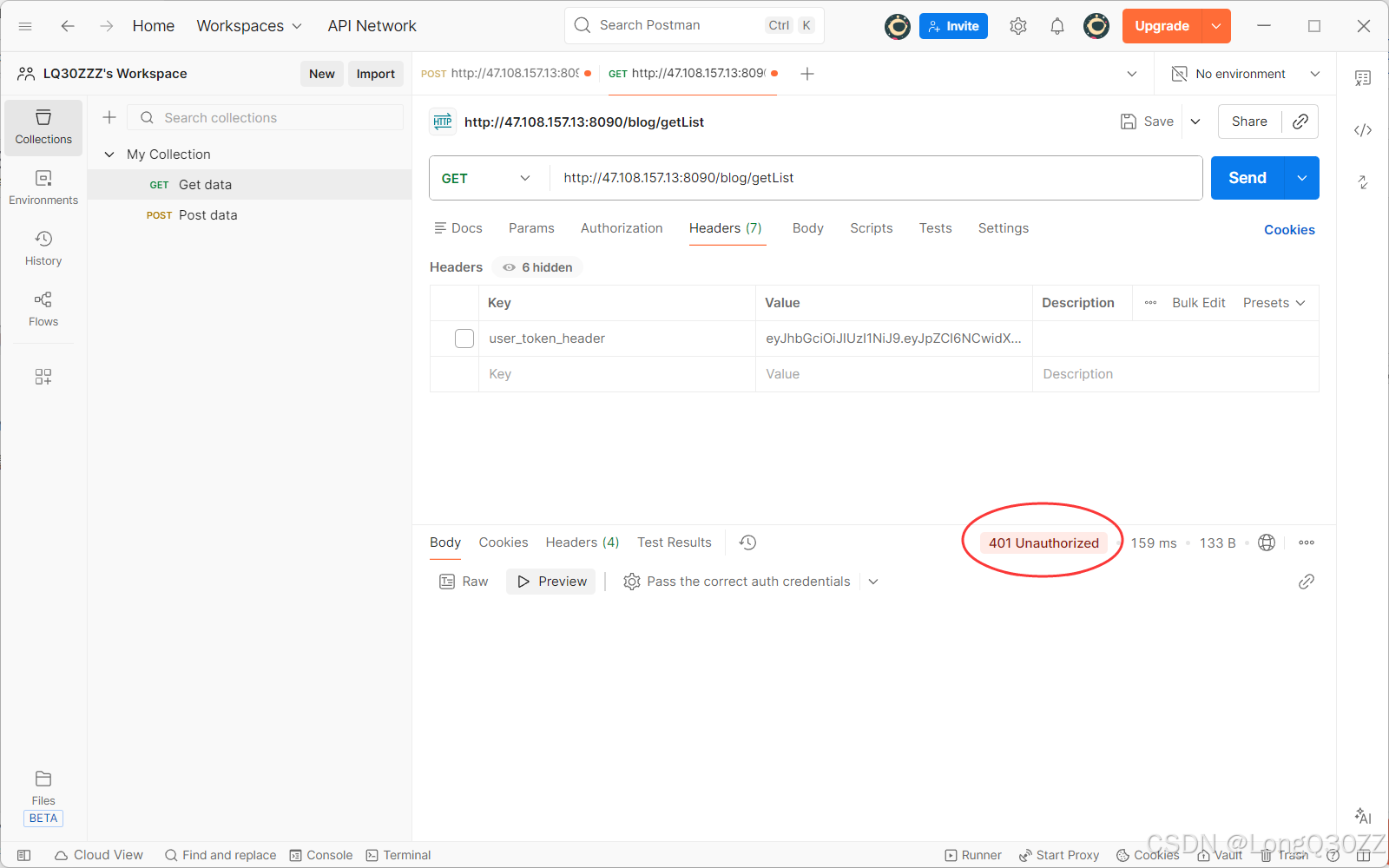Open the Presets dropdown

click(1274, 303)
